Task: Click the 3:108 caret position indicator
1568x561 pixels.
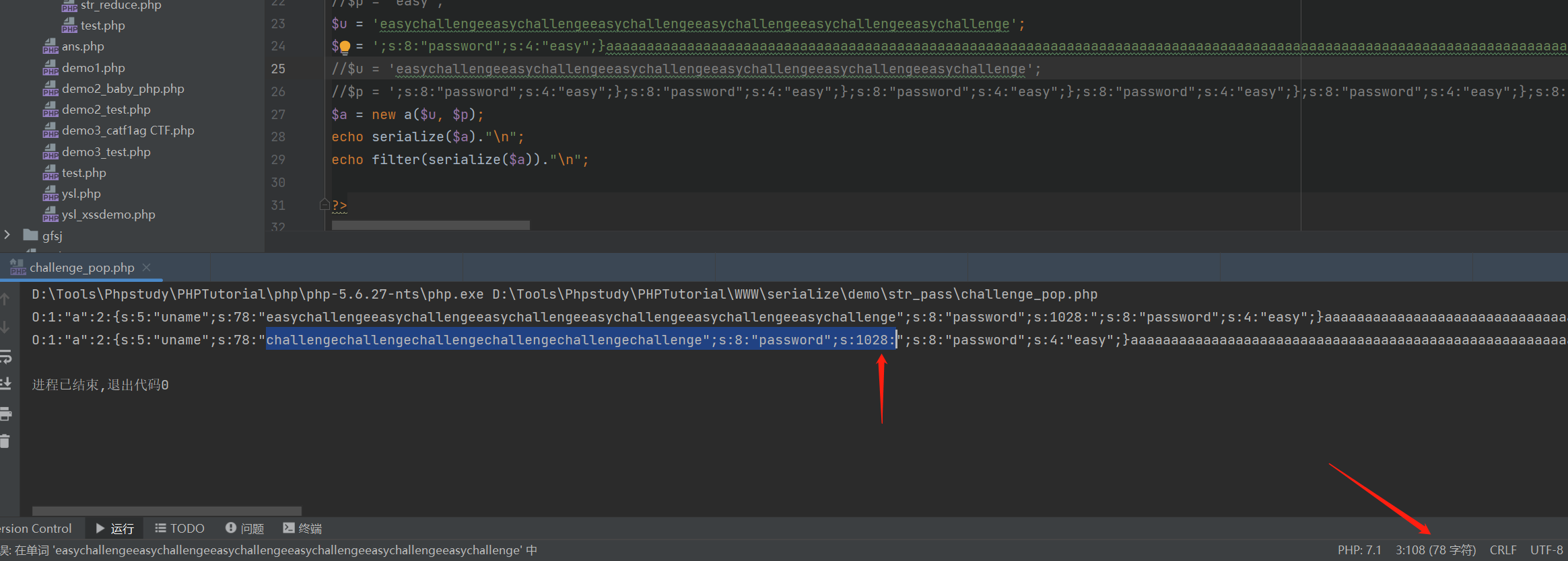Action: pyautogui.click(x=1435, y=550)
